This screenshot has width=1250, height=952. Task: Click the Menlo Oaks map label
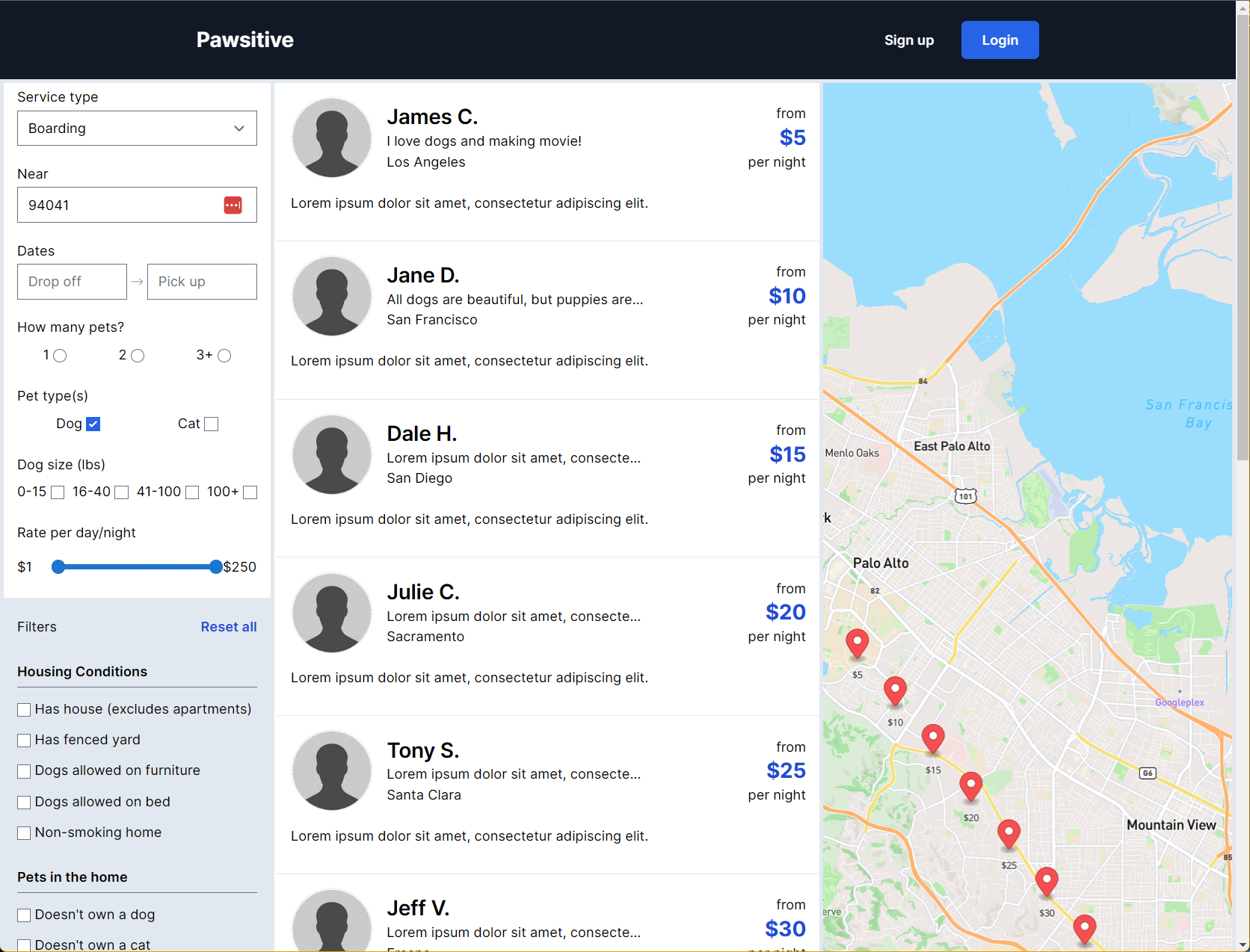tap(852, 453)
